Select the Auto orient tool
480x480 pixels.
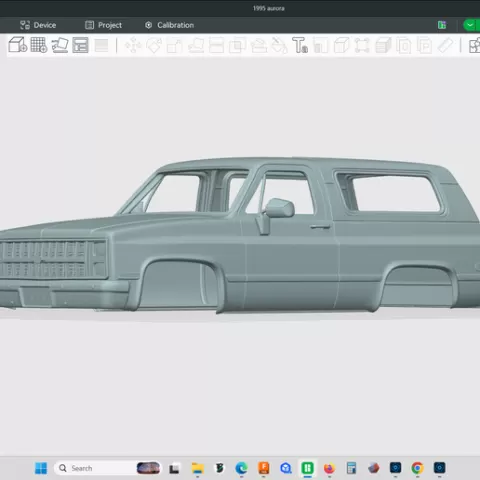(x=60, y=45)
